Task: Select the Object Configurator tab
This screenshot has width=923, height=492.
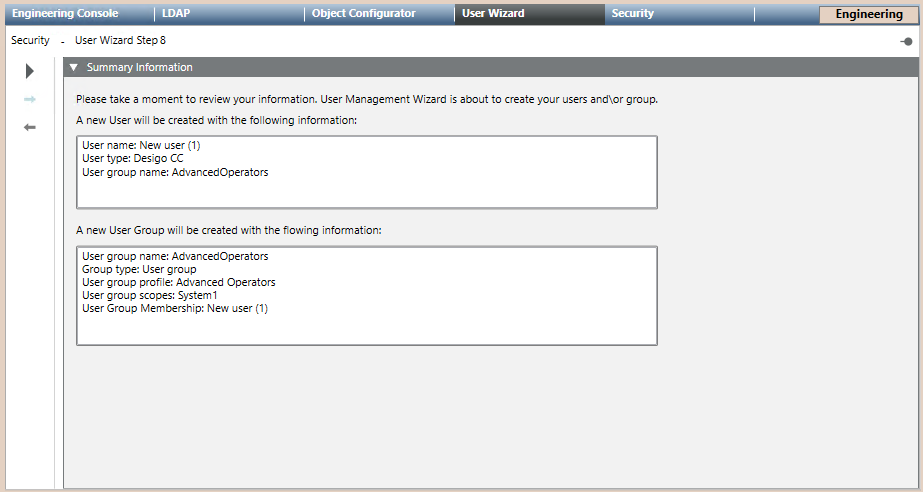Action: pos(363,14)
